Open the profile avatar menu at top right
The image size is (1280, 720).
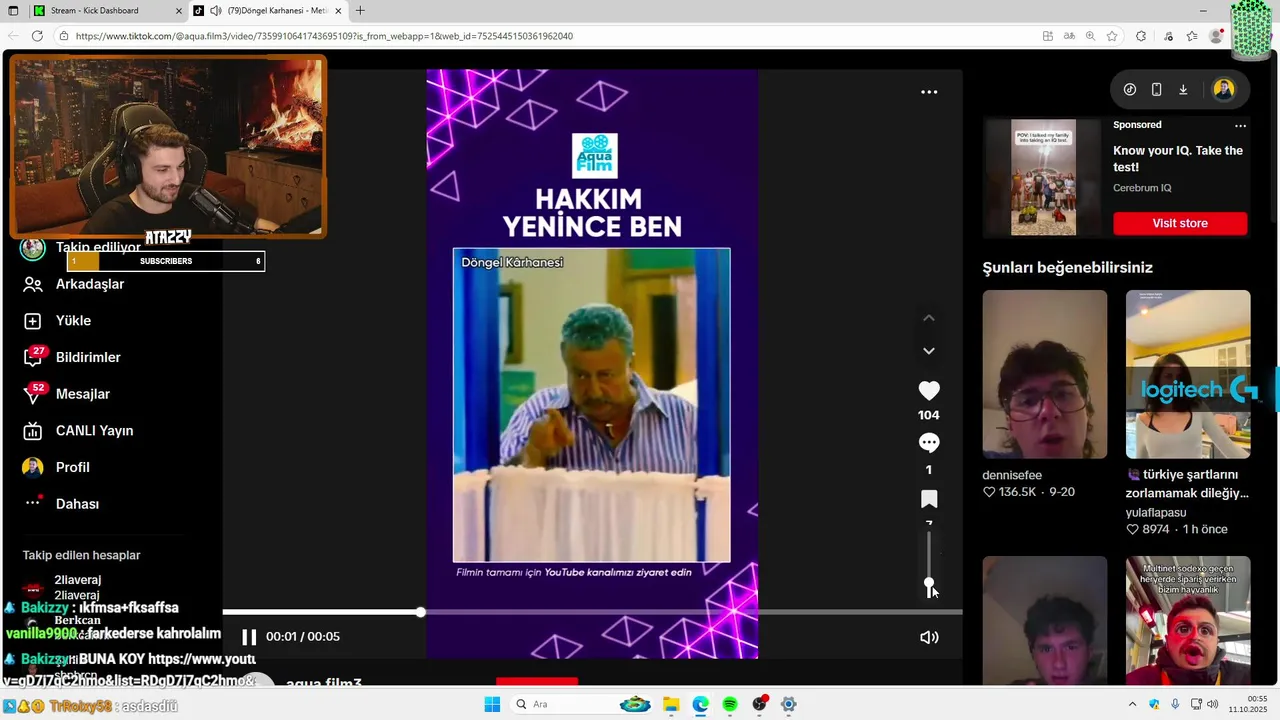[x=1224, y=89]
